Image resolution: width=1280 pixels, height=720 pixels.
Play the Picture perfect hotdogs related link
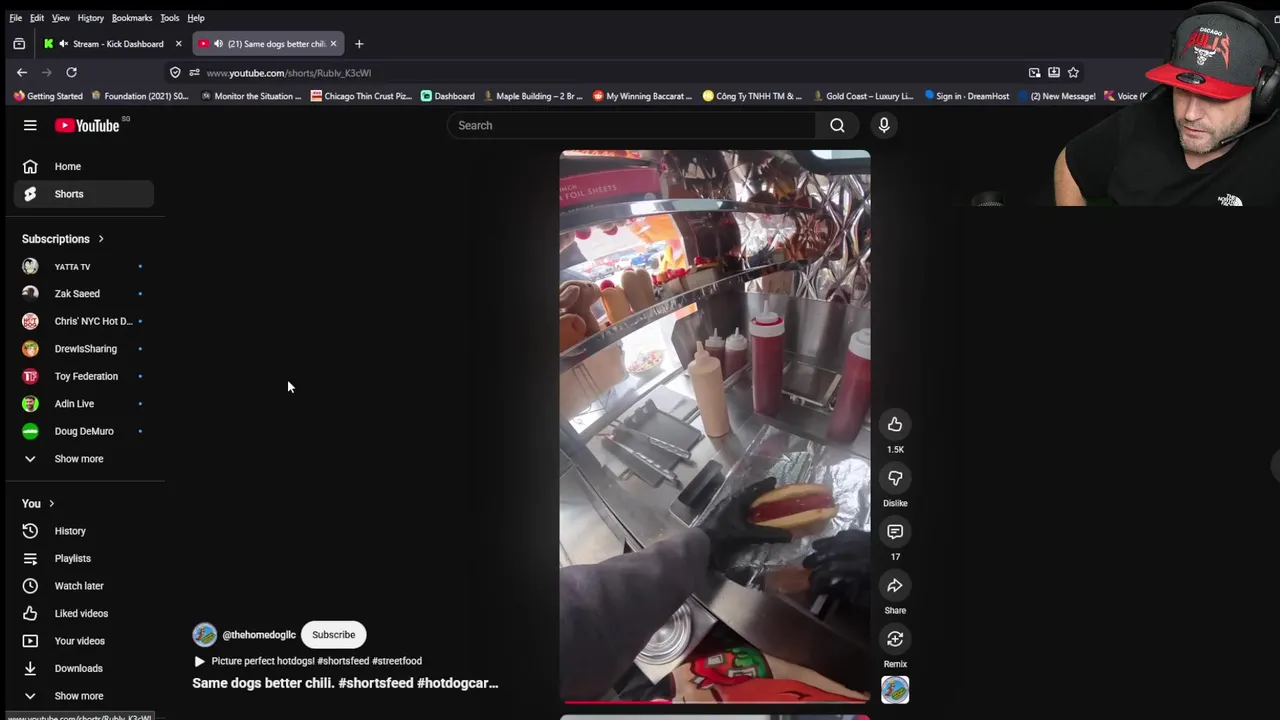(x=307, y=661)
